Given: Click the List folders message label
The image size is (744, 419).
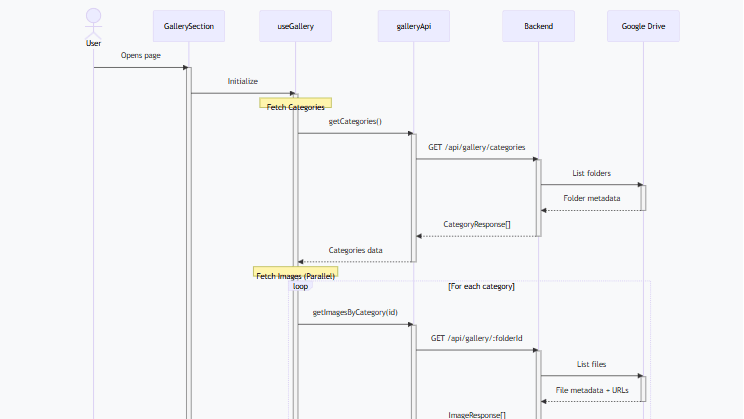Looking at the screenshot, I should (591, 173).
